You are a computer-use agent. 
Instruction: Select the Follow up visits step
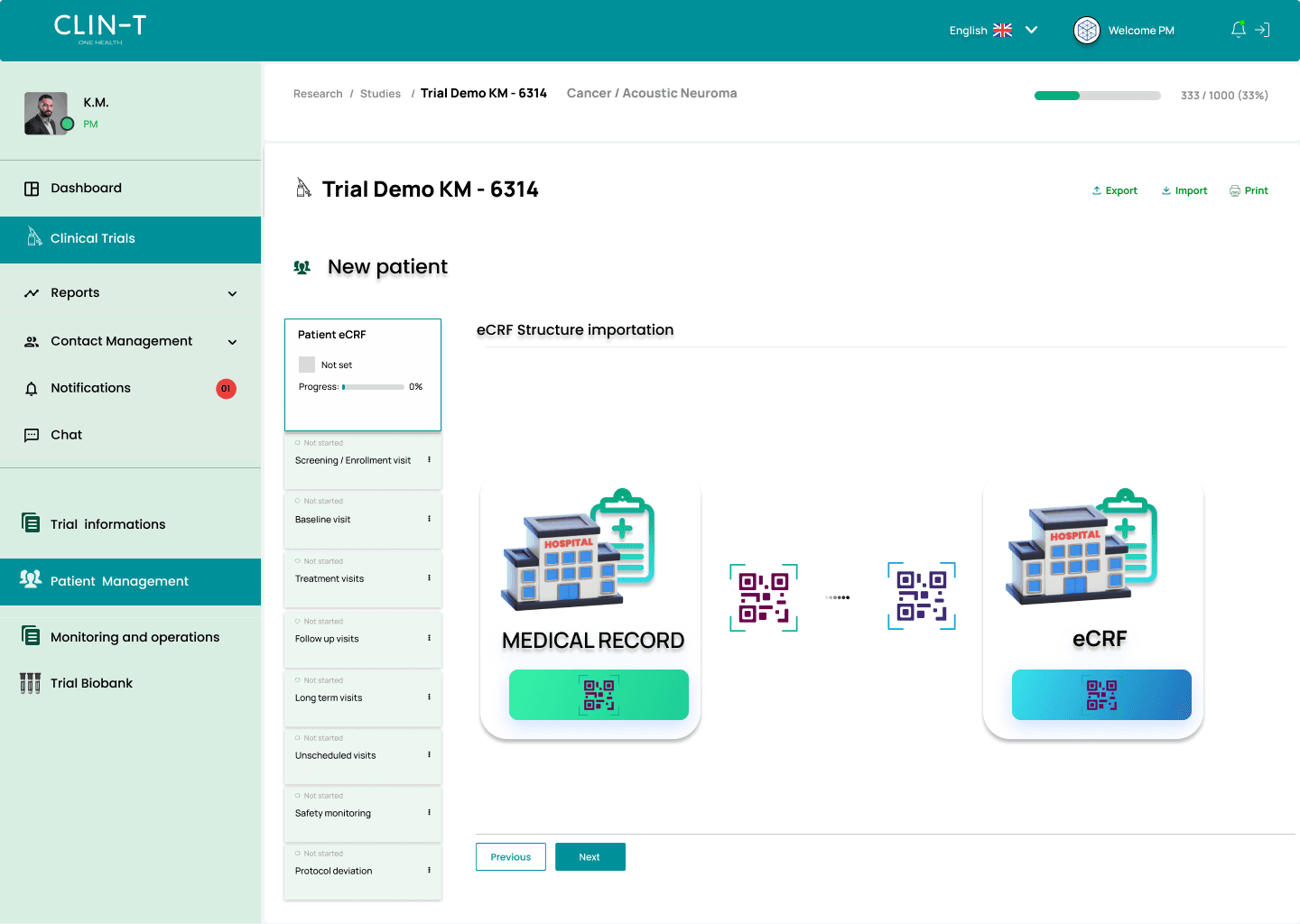click(363, 641)
